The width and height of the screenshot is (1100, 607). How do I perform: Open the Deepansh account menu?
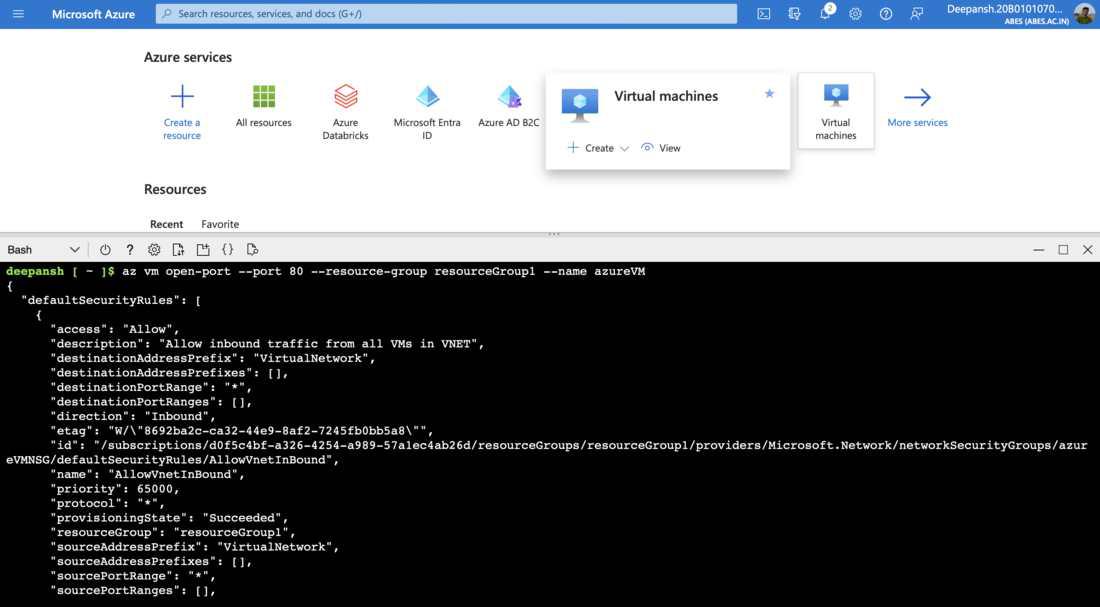(1007, 14)
